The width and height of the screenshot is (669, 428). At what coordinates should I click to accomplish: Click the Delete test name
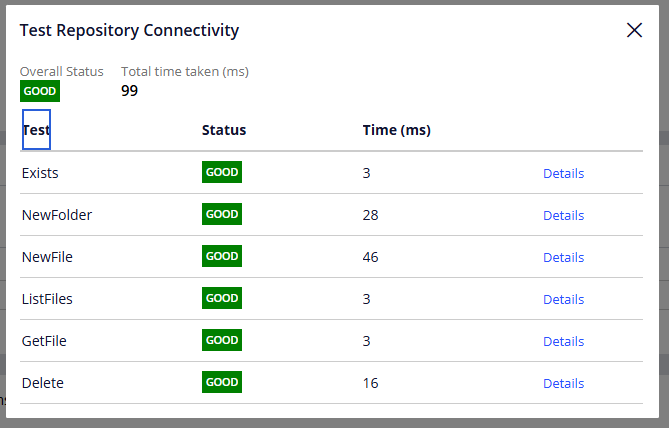click(43, 383)
